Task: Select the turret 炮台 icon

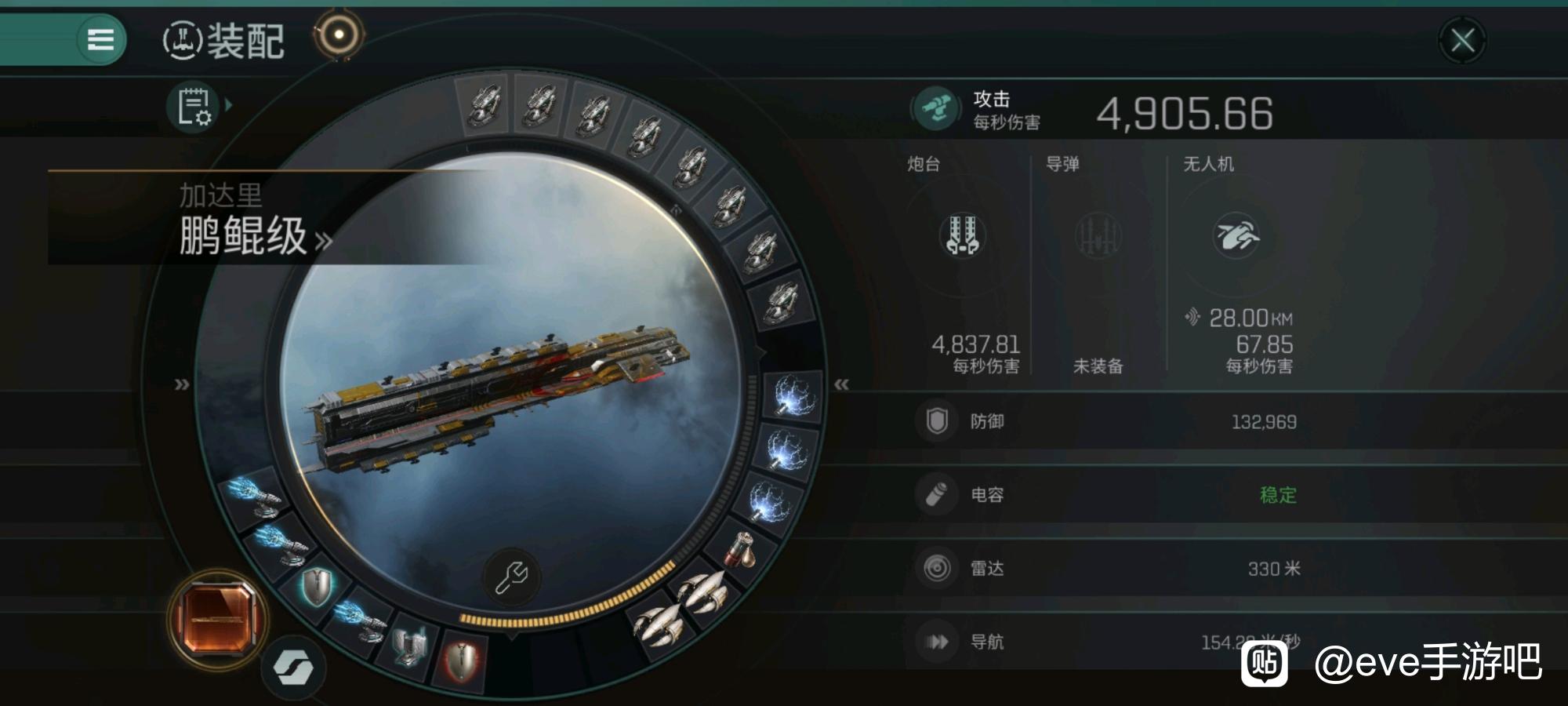Action: click(x=962, y=235)
